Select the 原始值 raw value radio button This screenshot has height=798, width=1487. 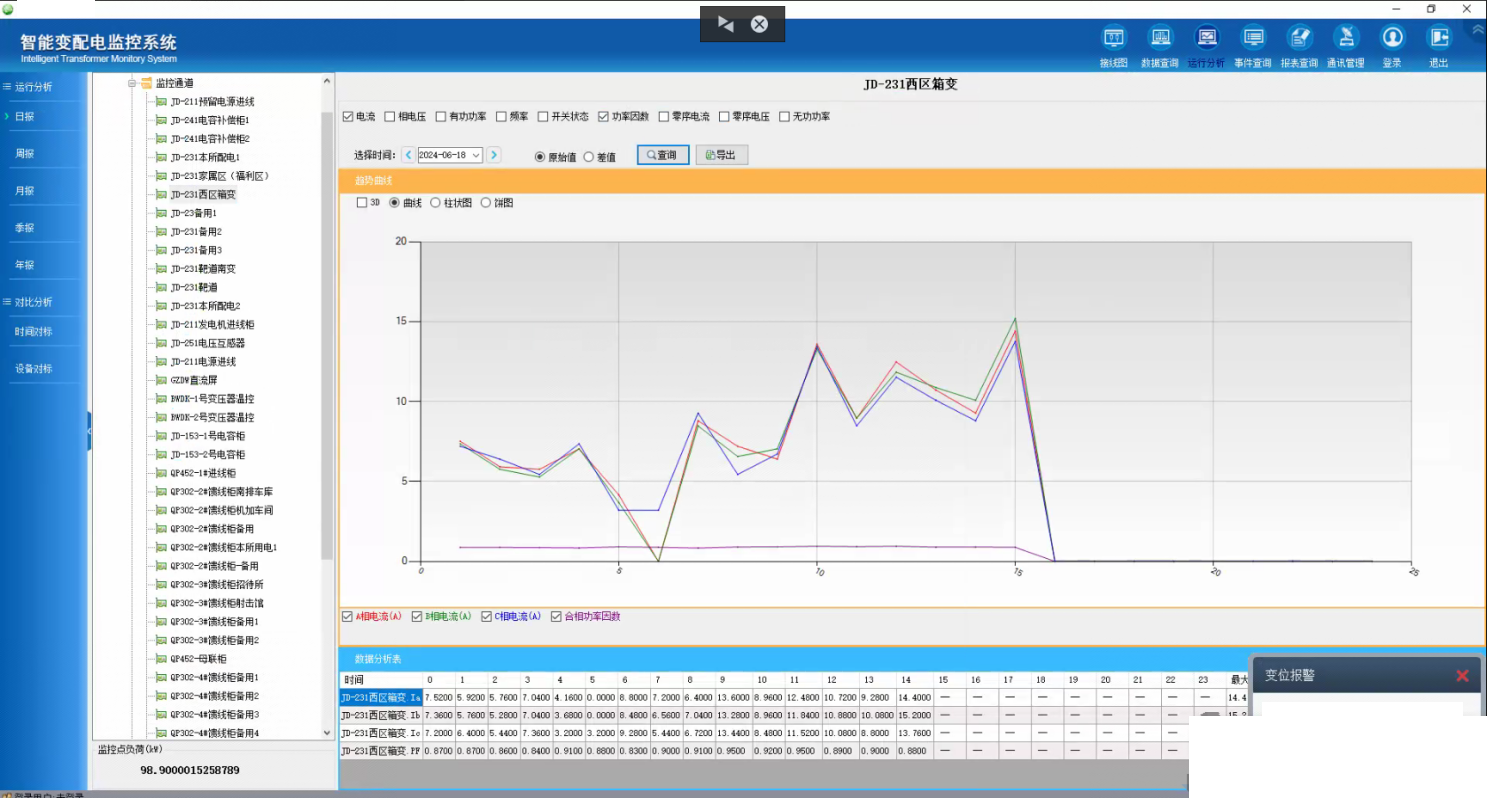[540, 156]
